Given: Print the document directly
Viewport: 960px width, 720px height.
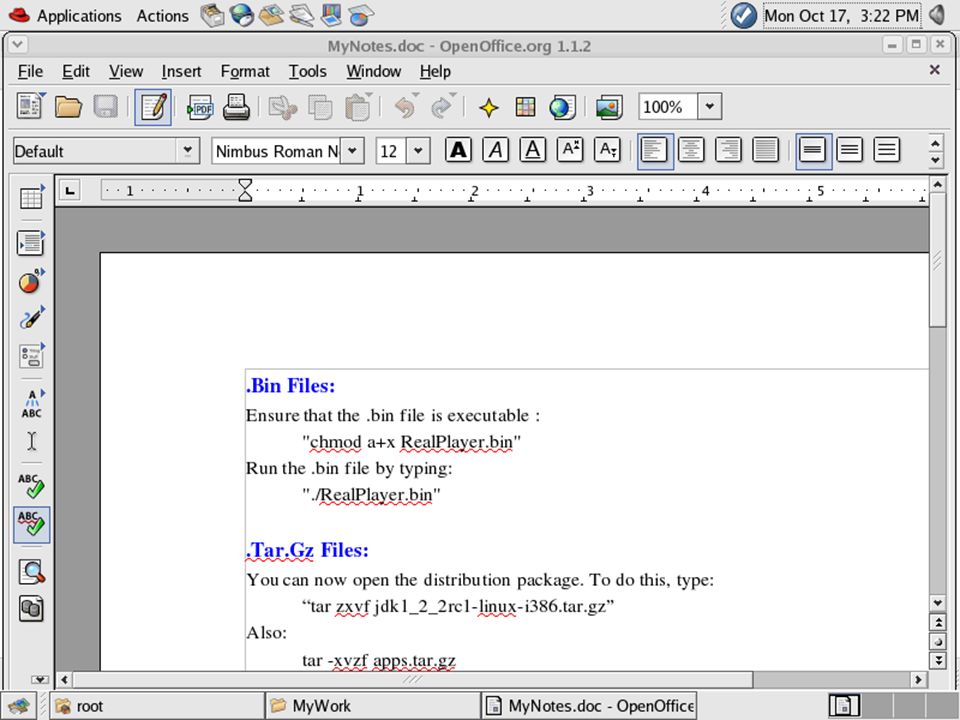Looking at the screenshot, I should point(236,107).
